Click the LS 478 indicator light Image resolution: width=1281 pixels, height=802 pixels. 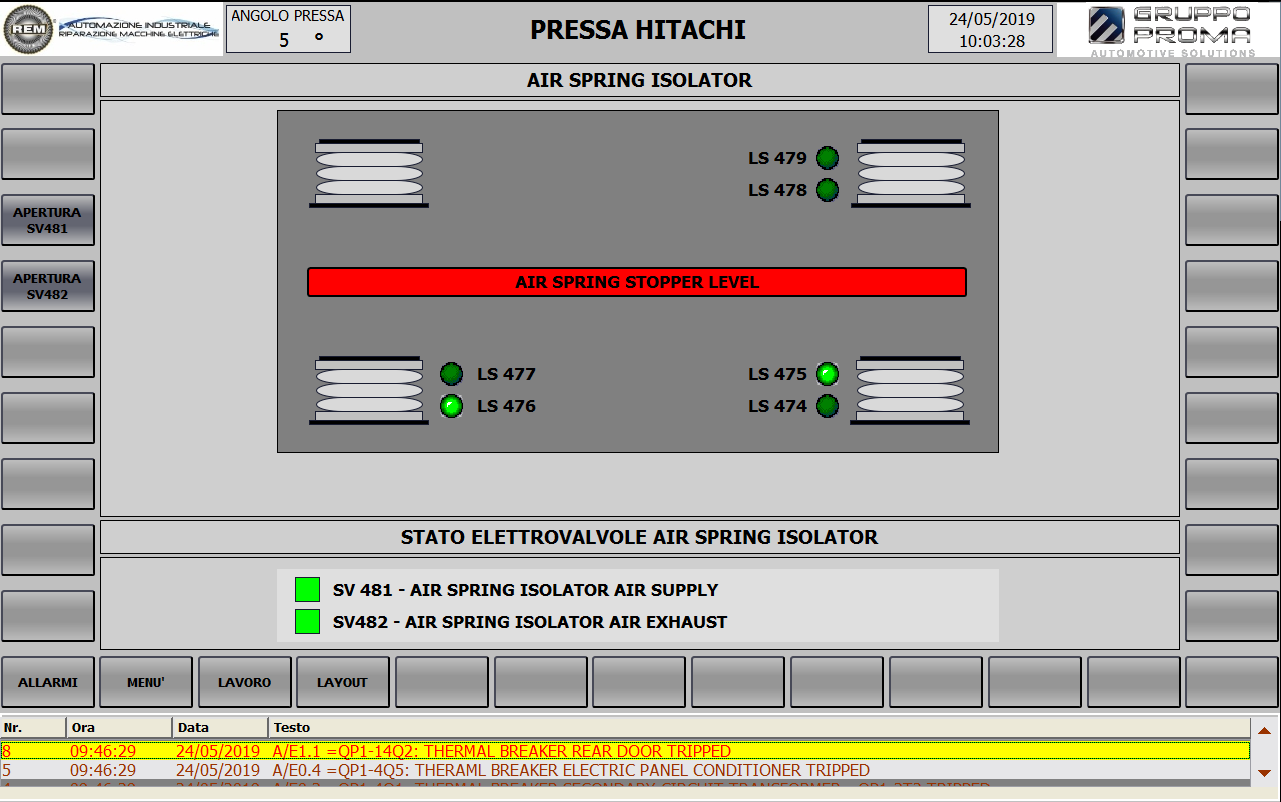point(827,190)
